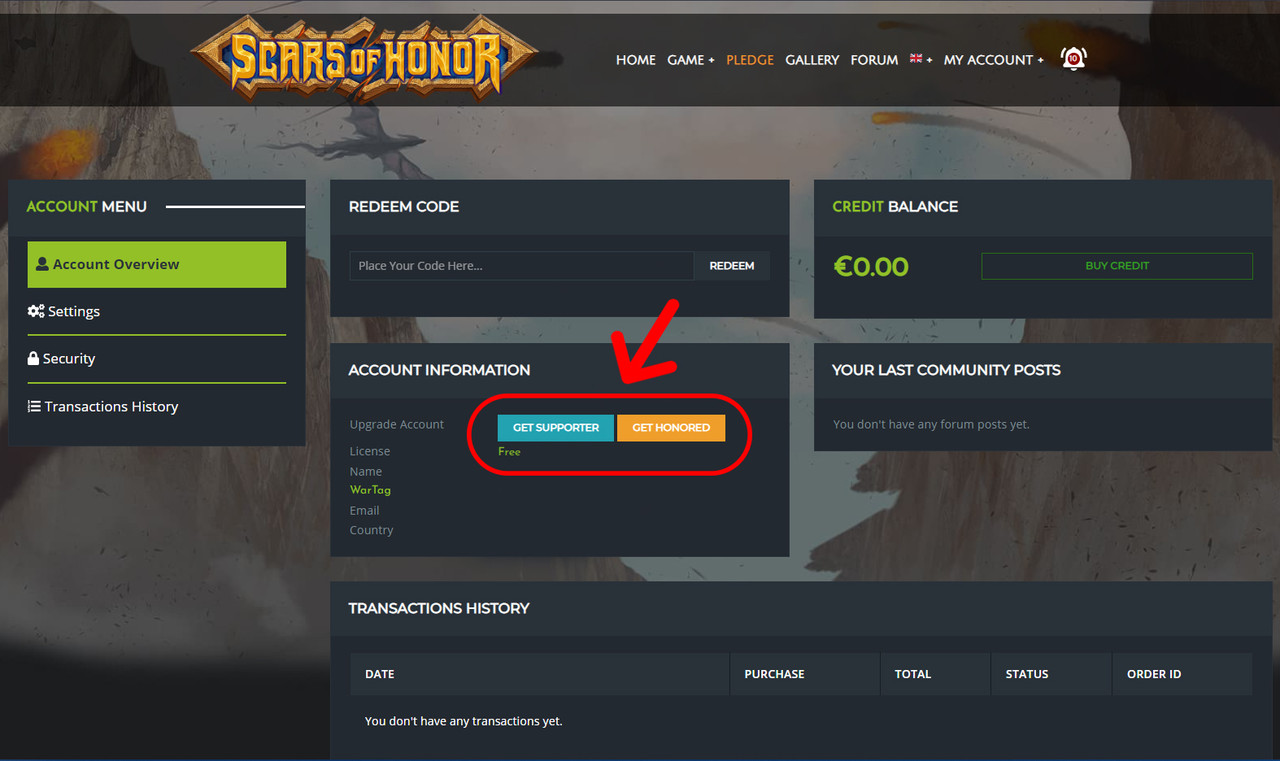Image resolution: width=1280 pixels, height=761 pixels.
Task: Click the notification bell icon
Action: click(x=1073, y=59)
